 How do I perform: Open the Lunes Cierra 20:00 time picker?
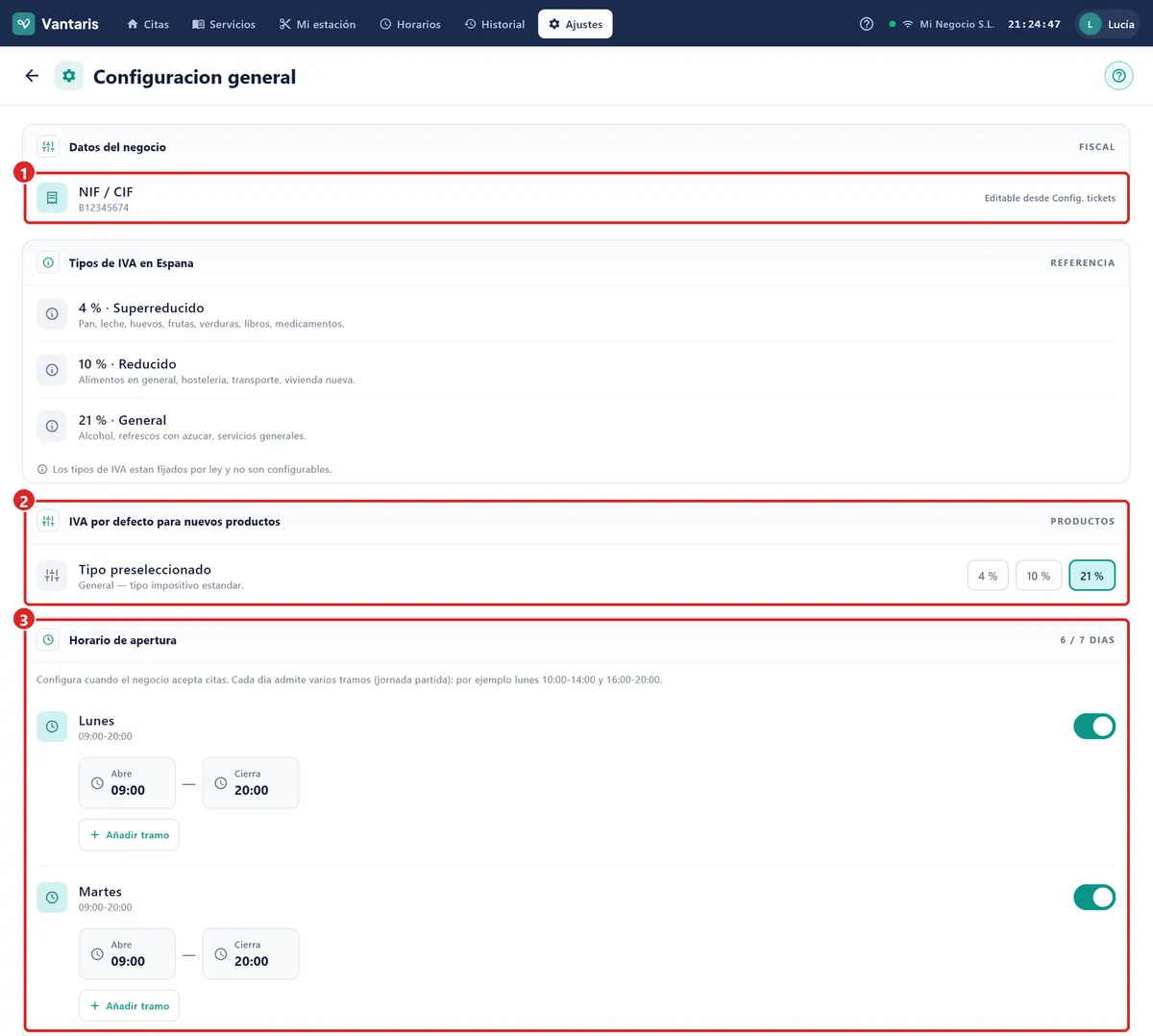coord(251,782)
